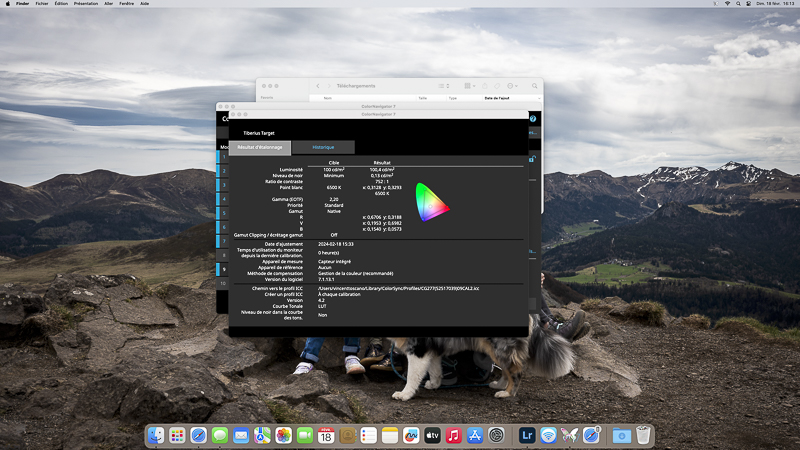The width and height of the screenshot is (800, 450).
Task: Open Safari from the Dock
Action: tap(198, 436)
